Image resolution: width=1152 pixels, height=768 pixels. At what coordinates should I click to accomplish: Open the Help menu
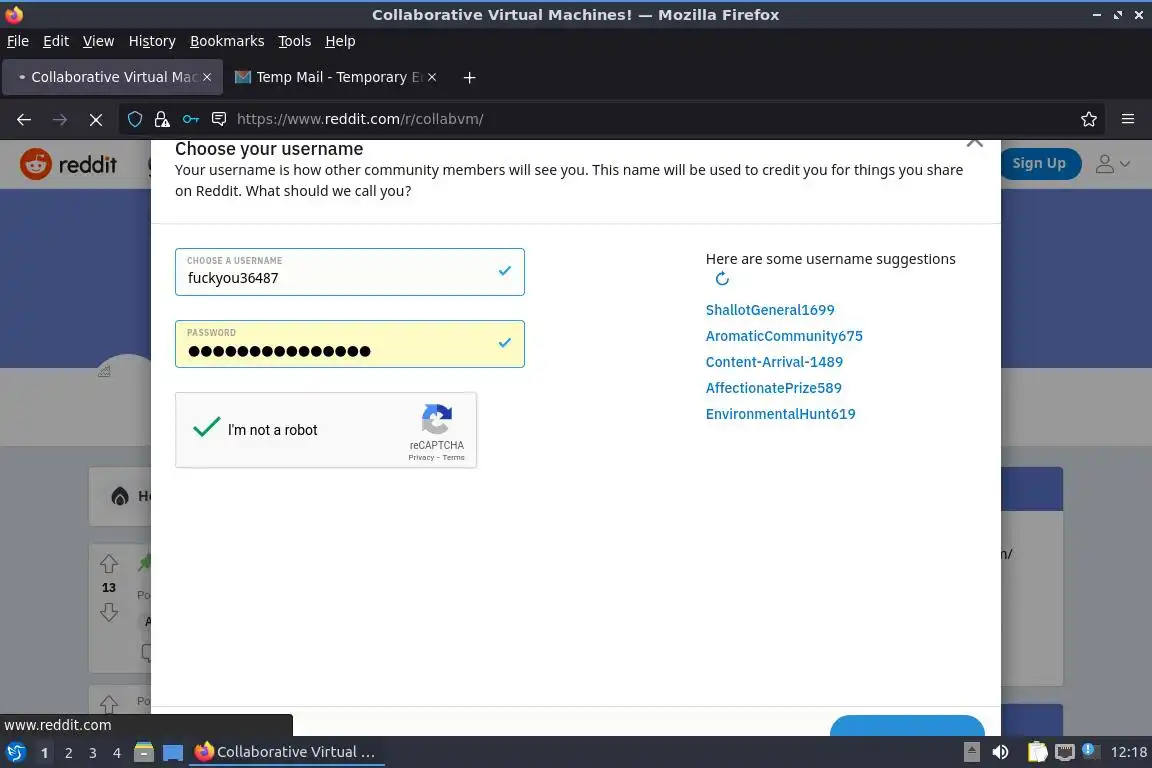(340, 41)
